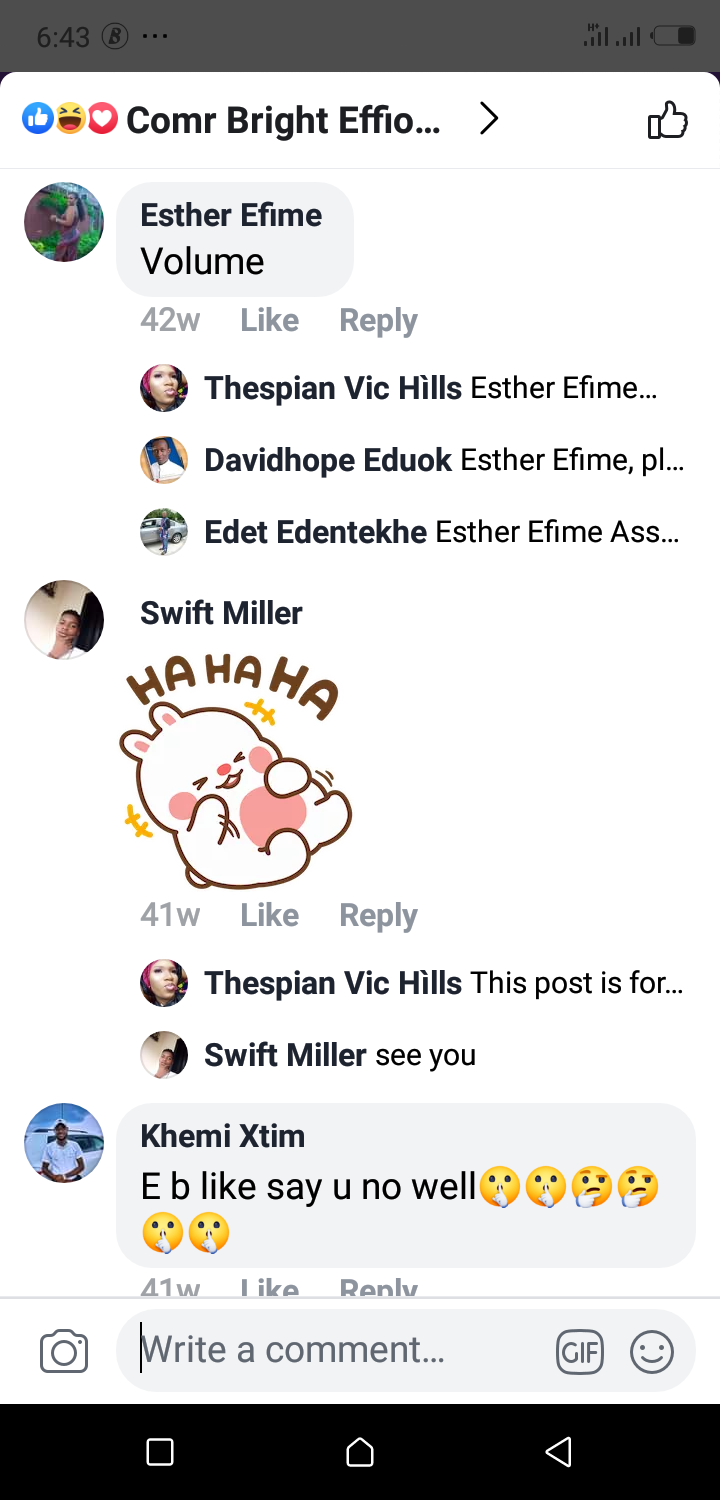This screenshot has height=1500, width=720.
Task: Expand reactions list chevron beside Comr Bright
Action: click(488, 120)
